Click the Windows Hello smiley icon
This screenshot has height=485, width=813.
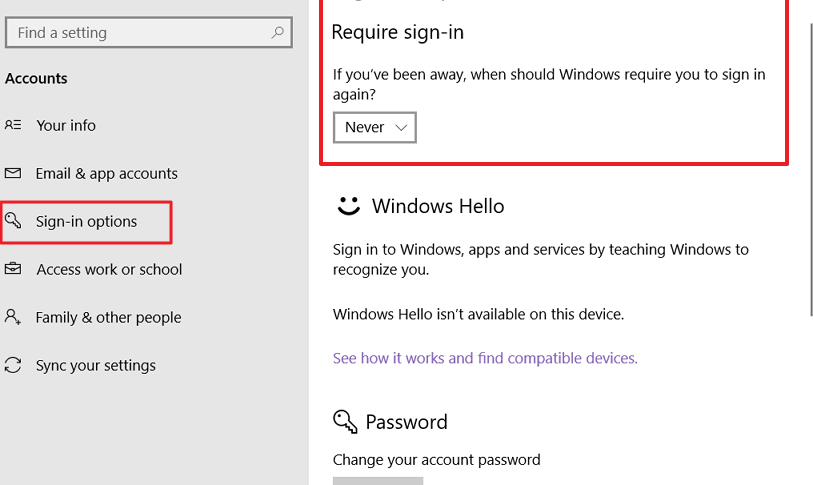348,206
